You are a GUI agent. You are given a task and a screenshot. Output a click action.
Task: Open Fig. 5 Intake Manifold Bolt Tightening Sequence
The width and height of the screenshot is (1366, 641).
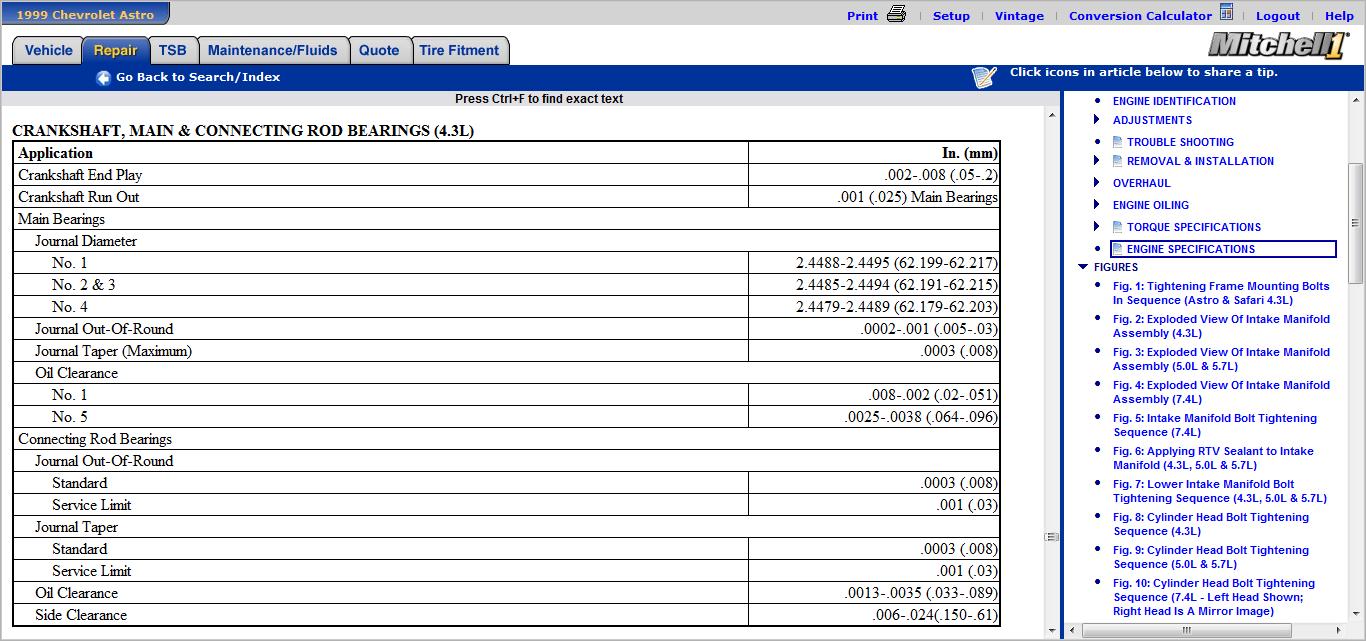(1215, 425)
